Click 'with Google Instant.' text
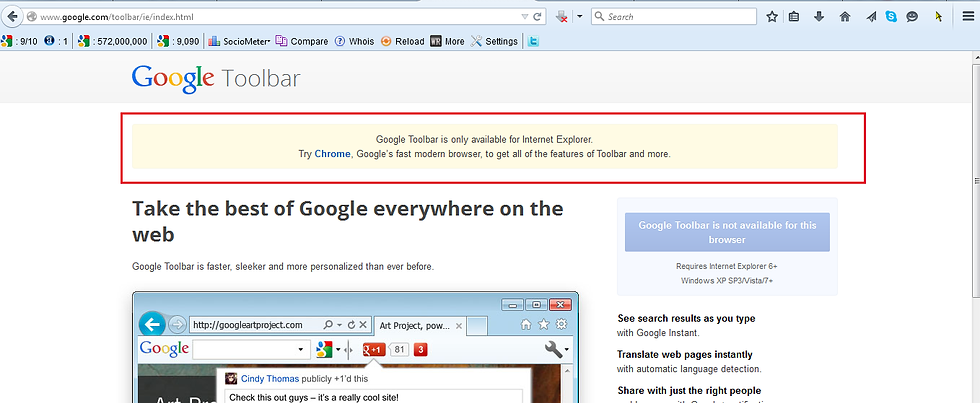The height and width of the screenshot is (403, 980). pos(658,333)
